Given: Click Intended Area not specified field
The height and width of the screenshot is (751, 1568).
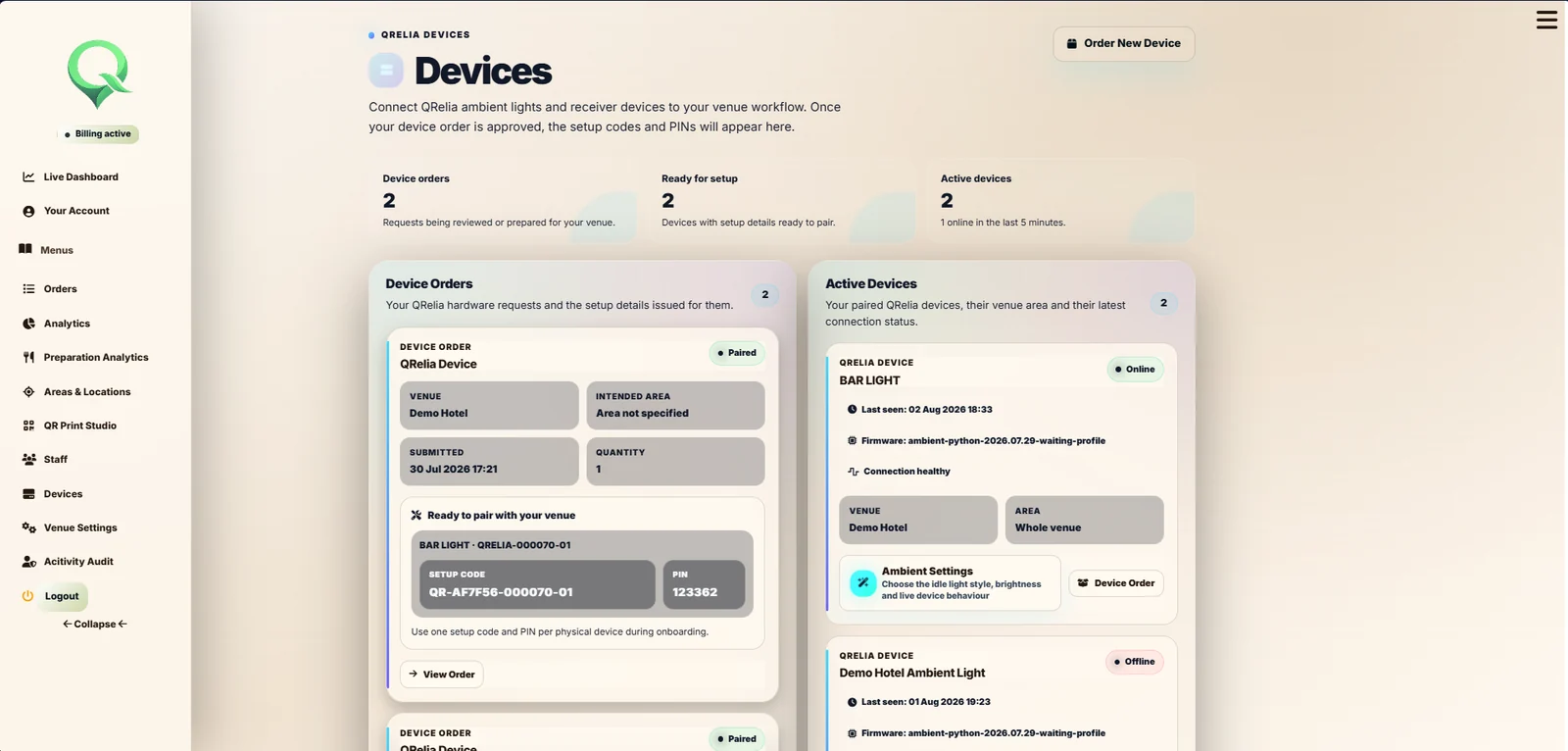Looking at the screenshot, I should 675,405.
